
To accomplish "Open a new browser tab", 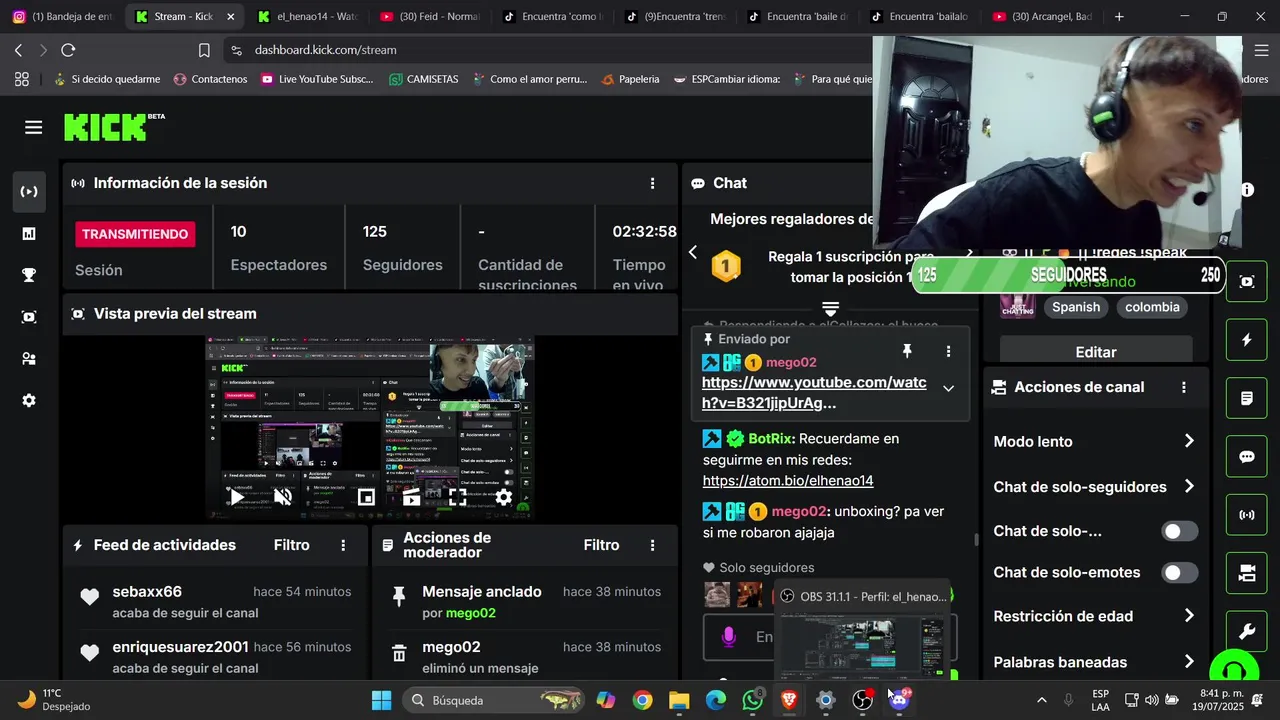I will [x=1119, y=17].
